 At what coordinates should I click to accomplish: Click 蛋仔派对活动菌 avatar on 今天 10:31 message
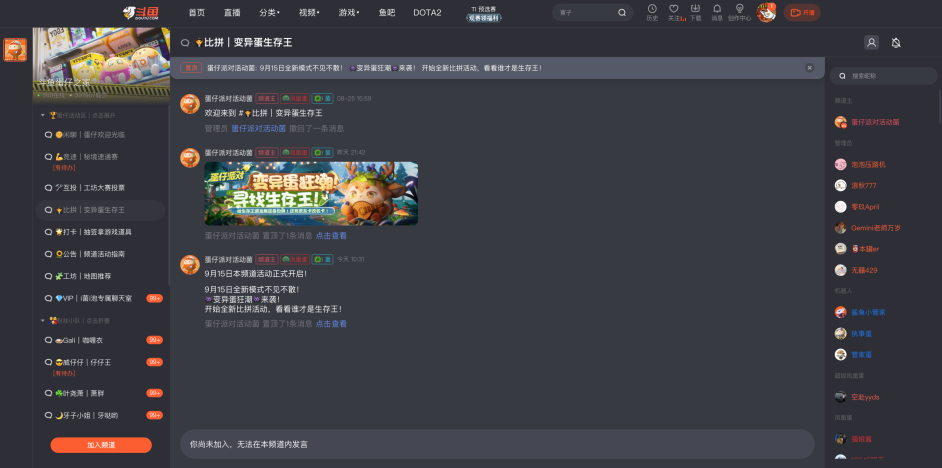190,264
